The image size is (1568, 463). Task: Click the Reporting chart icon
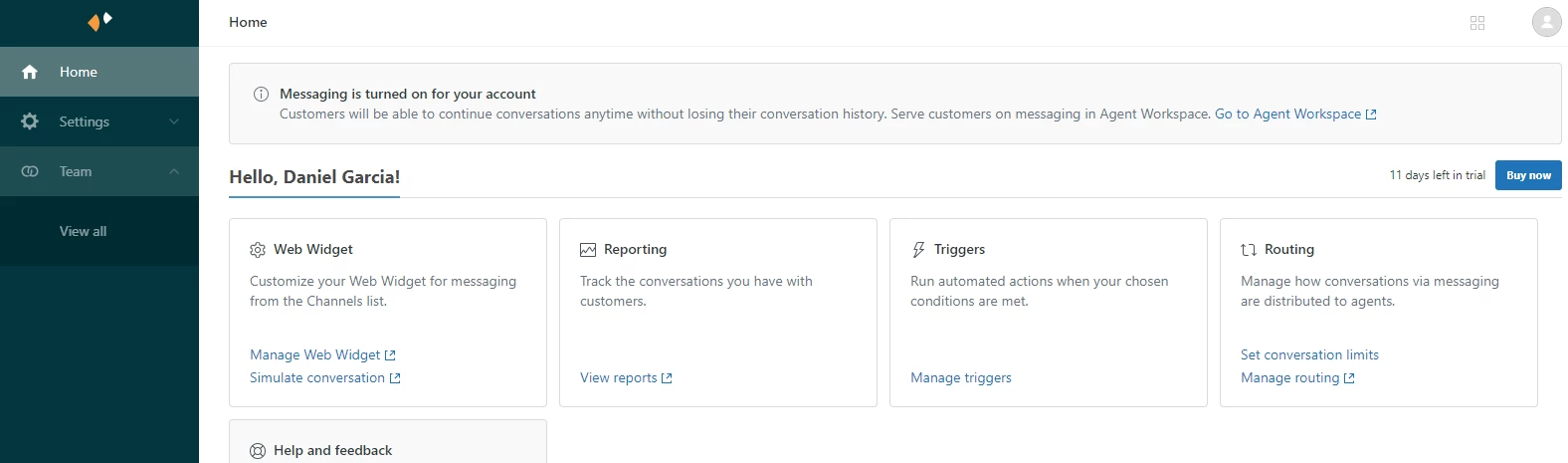[588, 250]
